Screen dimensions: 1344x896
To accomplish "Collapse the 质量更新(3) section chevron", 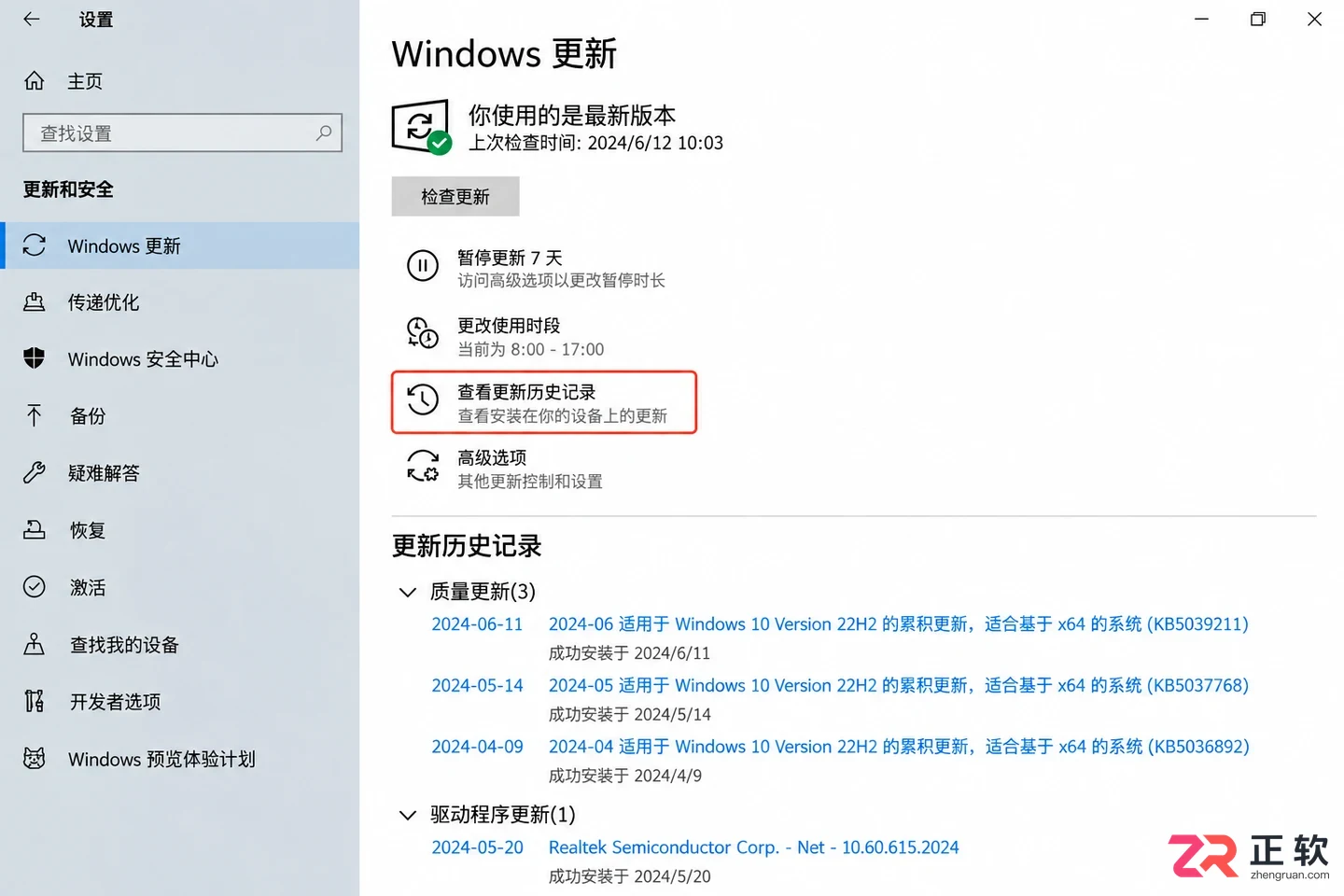I will coord(407,592).
